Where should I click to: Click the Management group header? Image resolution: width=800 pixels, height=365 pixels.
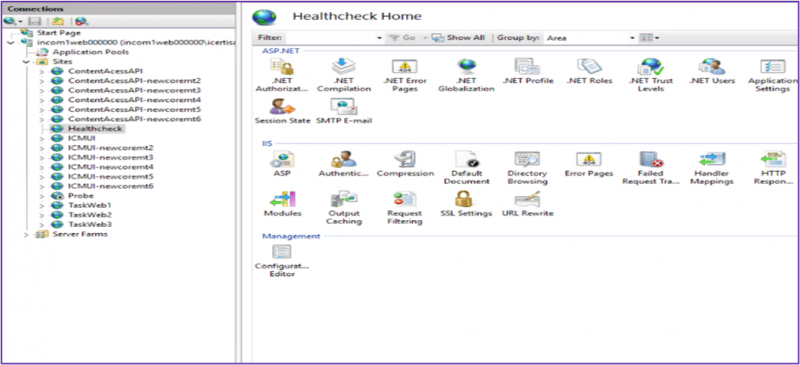(x=291, y=236)
